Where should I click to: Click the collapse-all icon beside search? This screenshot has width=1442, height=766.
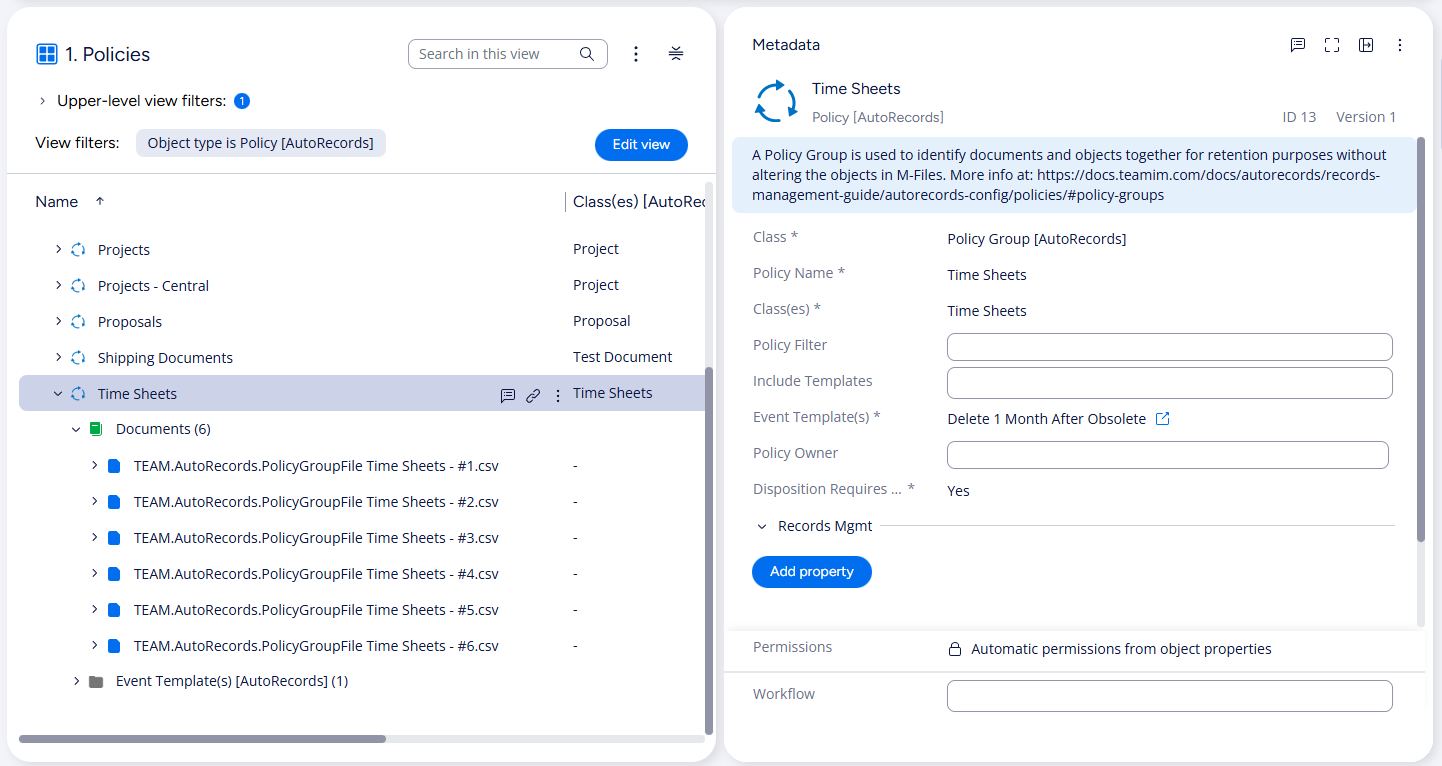click(676, 54)
